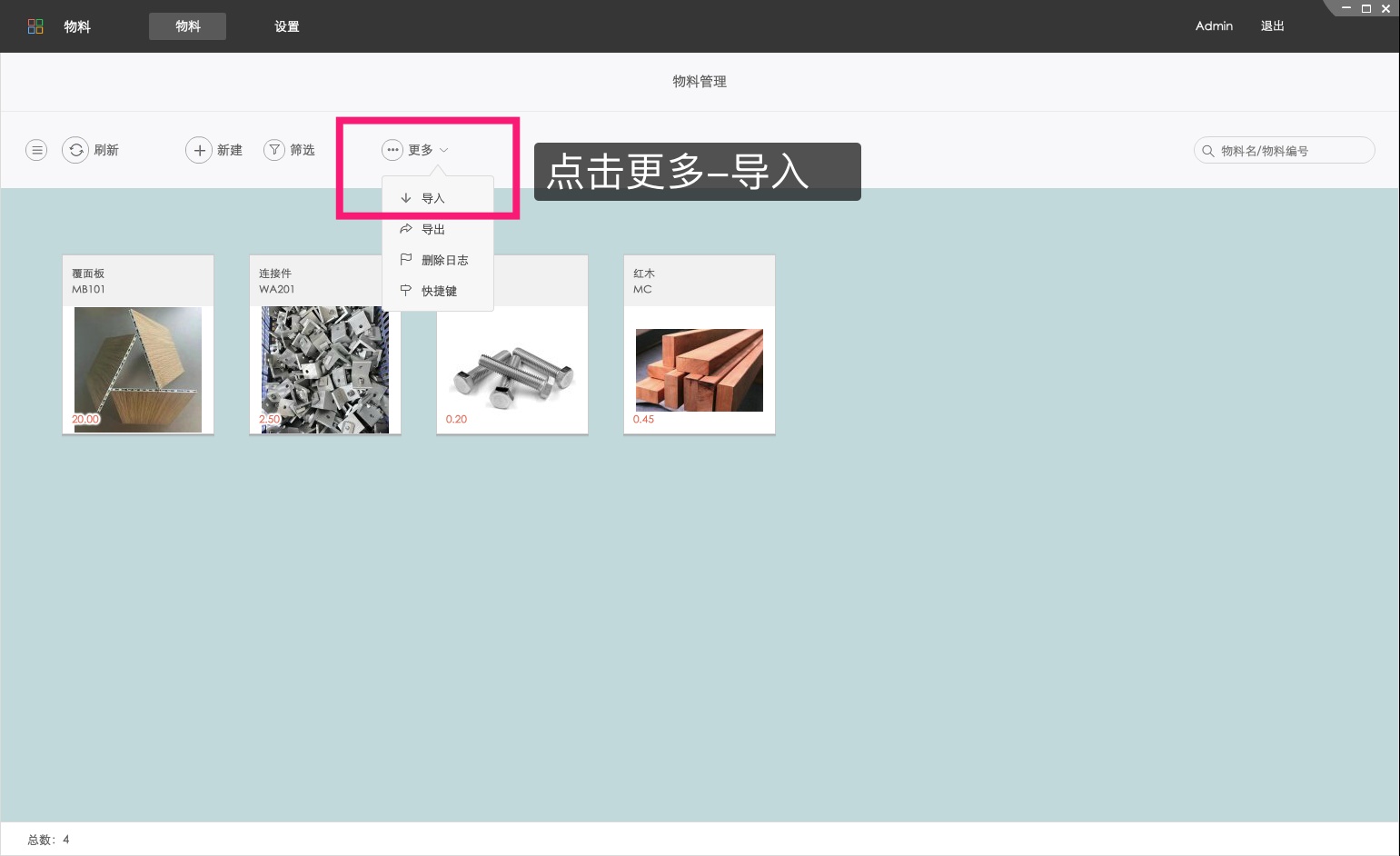Click the hamburger list menu icon
Image resolution: width=1400 pixels, height=856 pixels.
click(36, 150)
